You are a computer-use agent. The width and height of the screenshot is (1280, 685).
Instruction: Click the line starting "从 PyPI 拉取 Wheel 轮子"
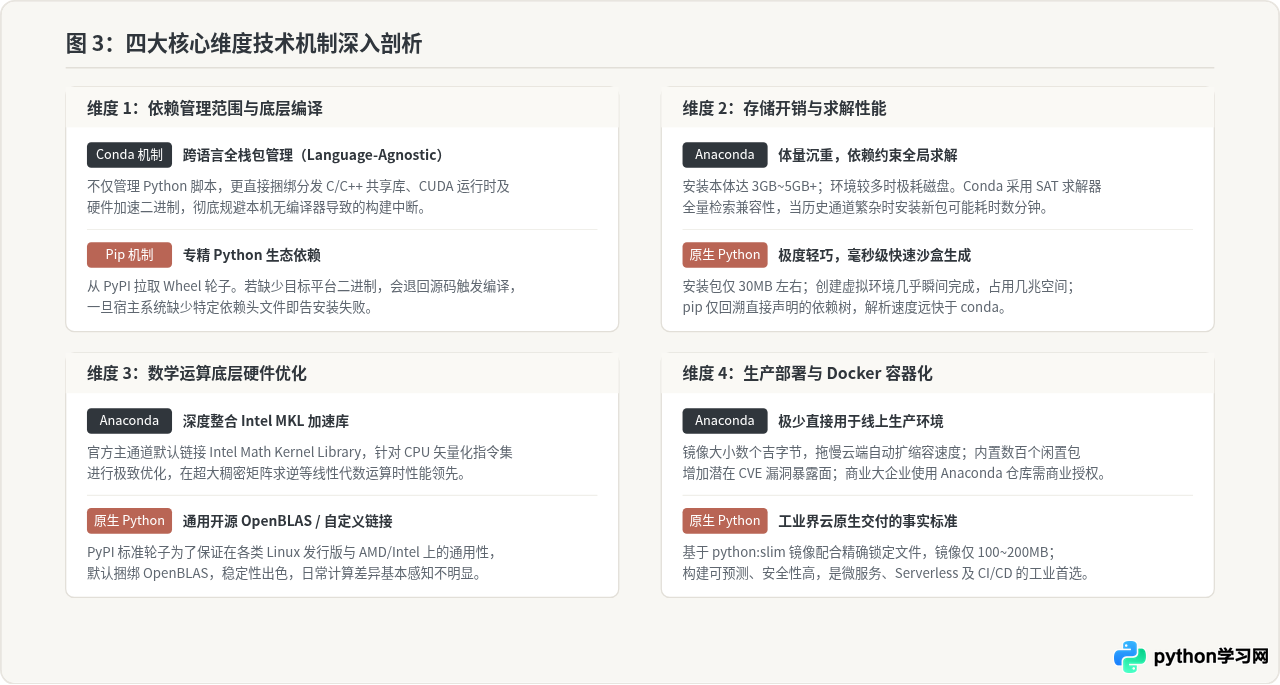click(303, 286)
